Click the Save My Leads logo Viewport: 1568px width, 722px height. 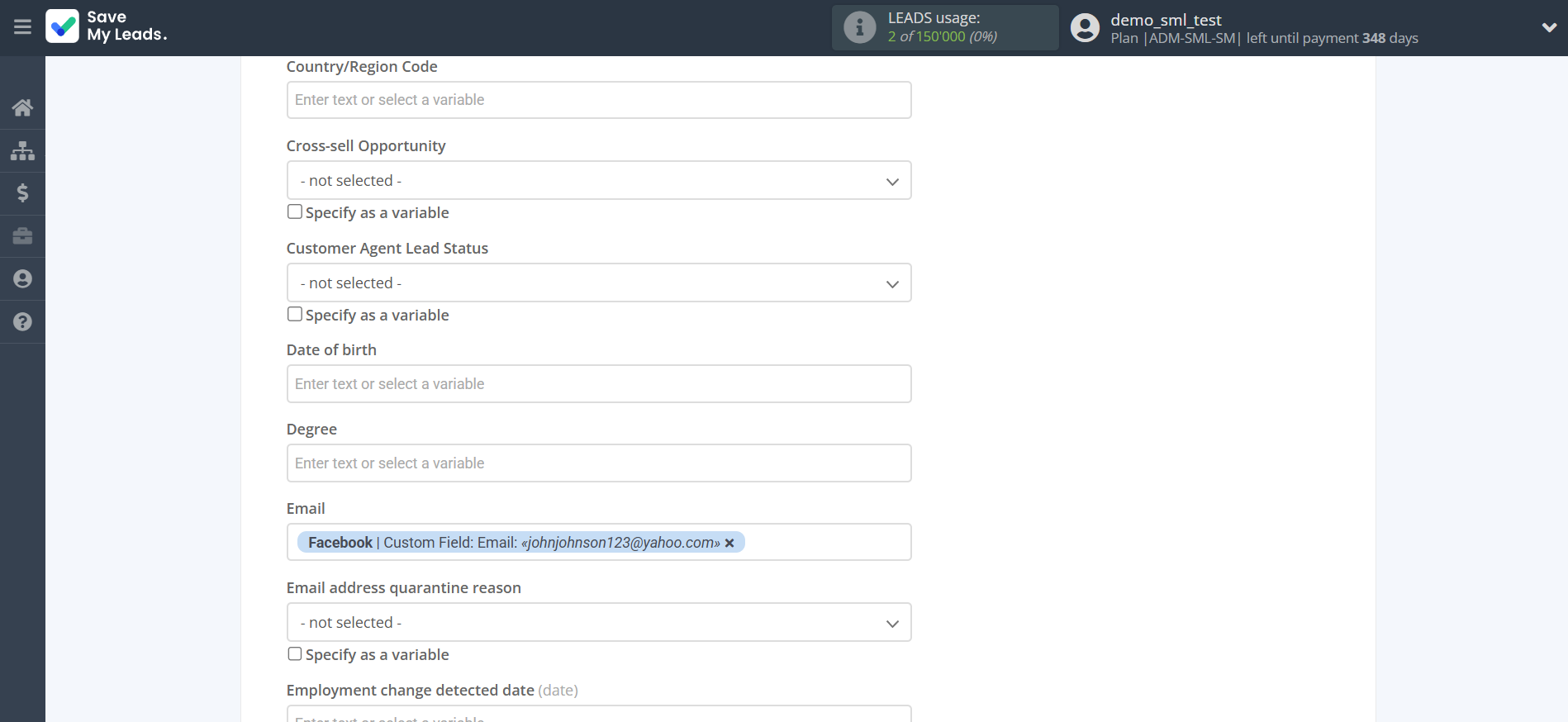107,26
